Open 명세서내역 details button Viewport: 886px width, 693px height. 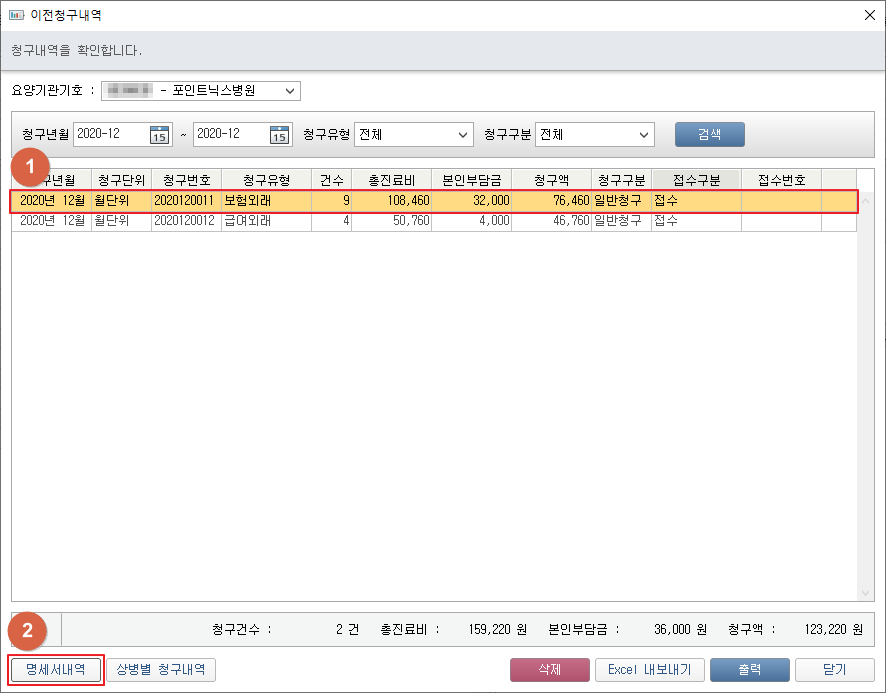tap(56, 669)
